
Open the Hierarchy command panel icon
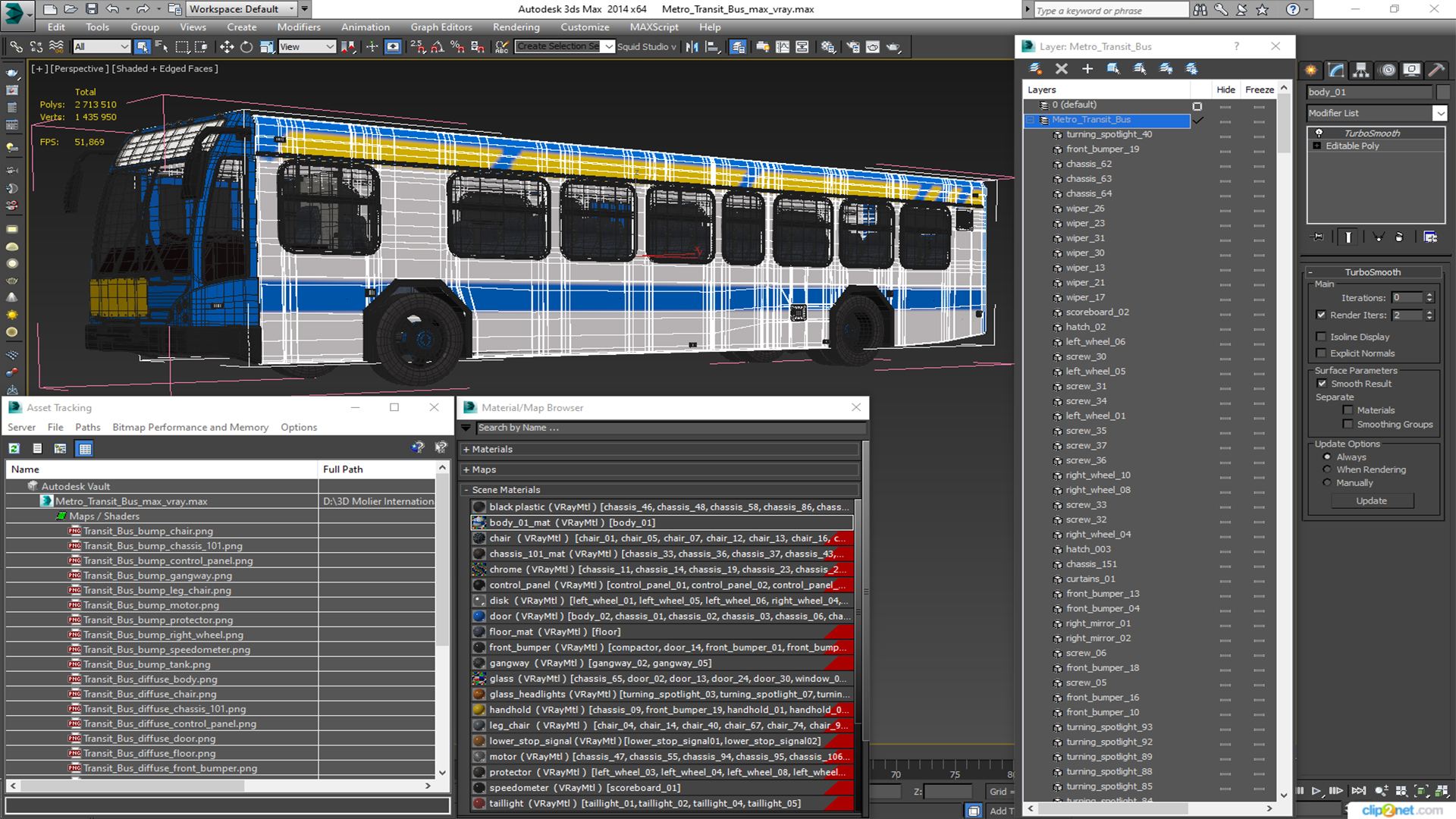pyautogui.click(x=1361, y=71)
